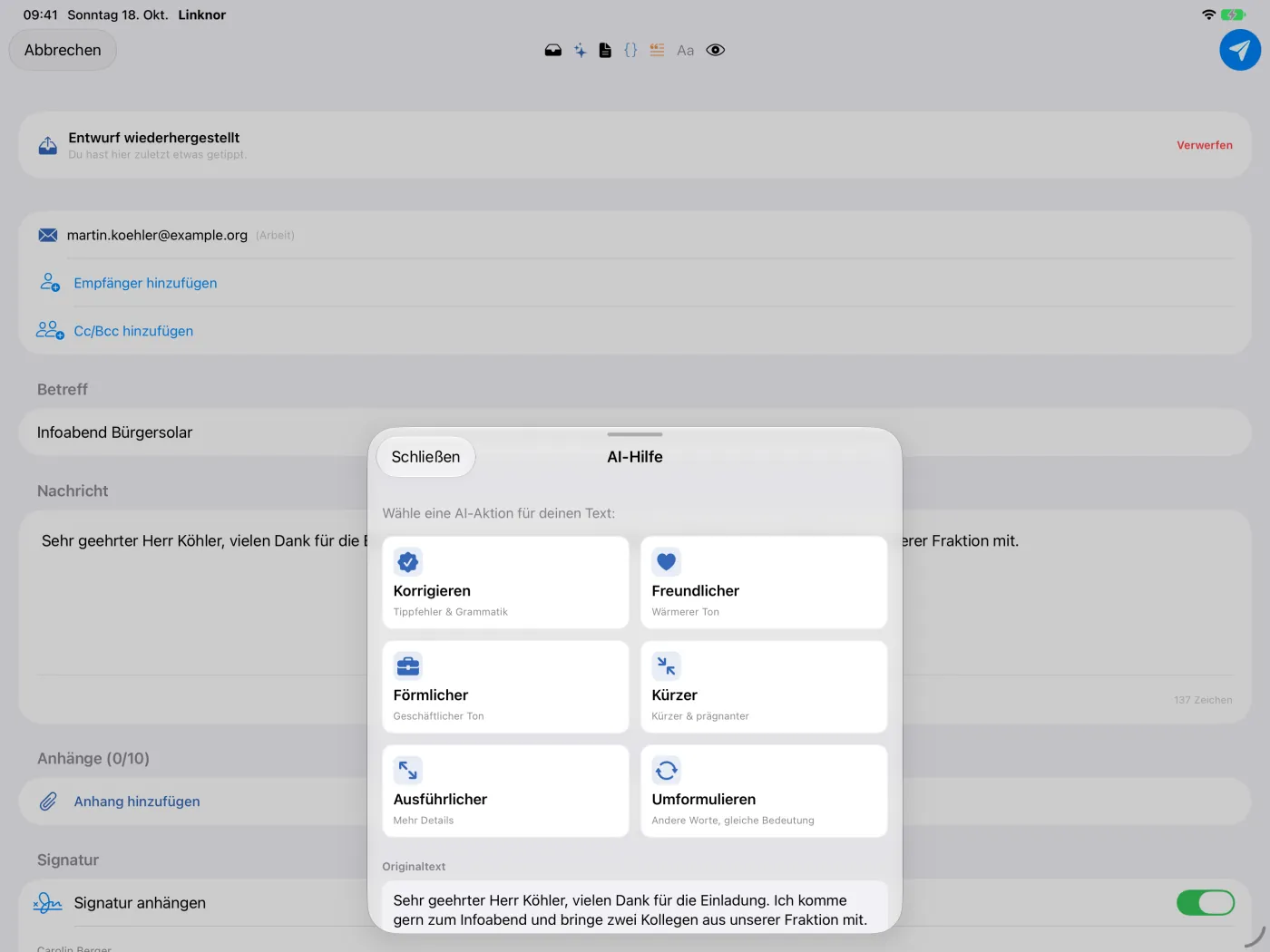Screen dimensions: 1270x952
Task: Click the document template icon in toolbar
Action: [605, 51]
